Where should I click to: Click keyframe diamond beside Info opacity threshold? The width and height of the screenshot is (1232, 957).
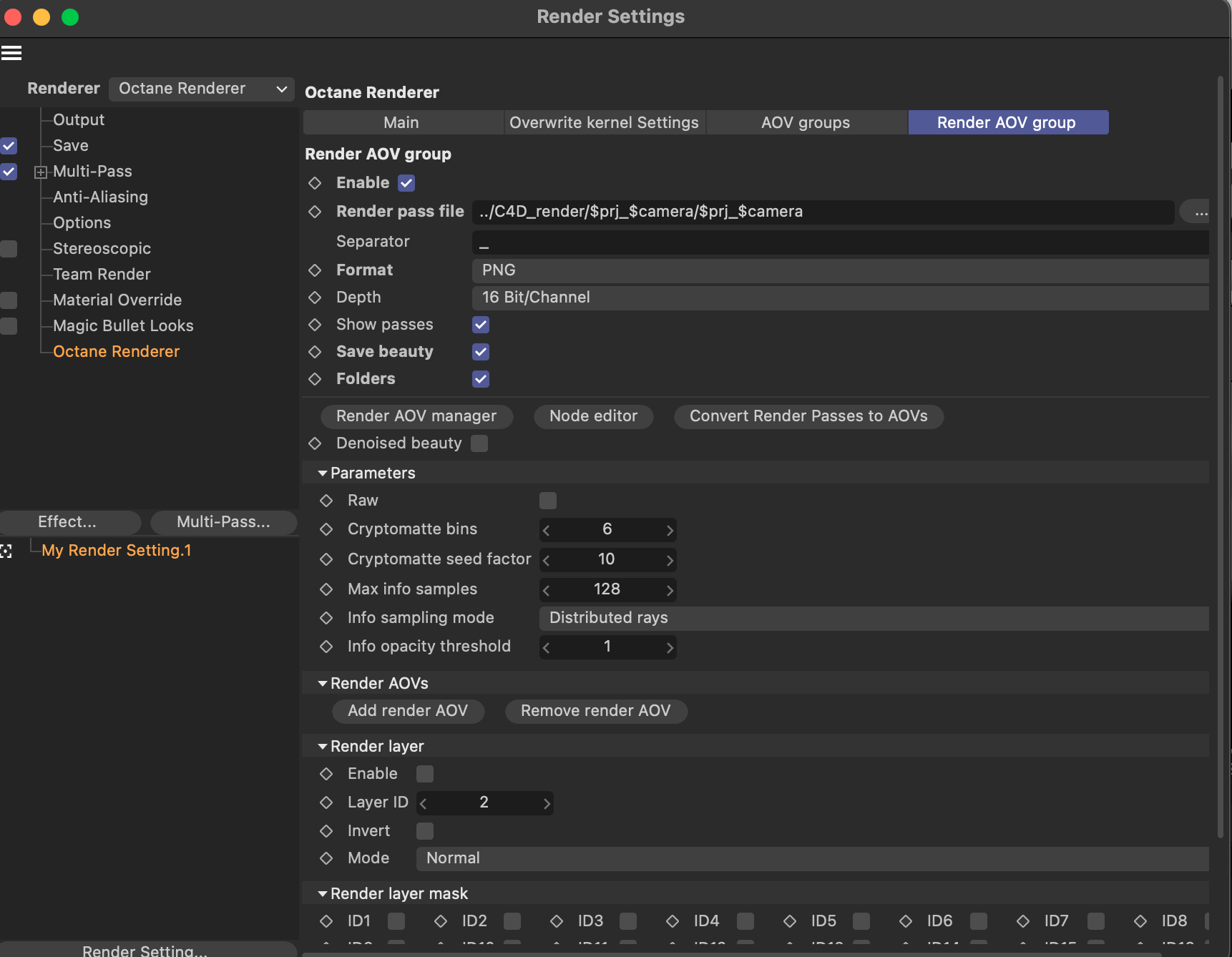(326, 647)
